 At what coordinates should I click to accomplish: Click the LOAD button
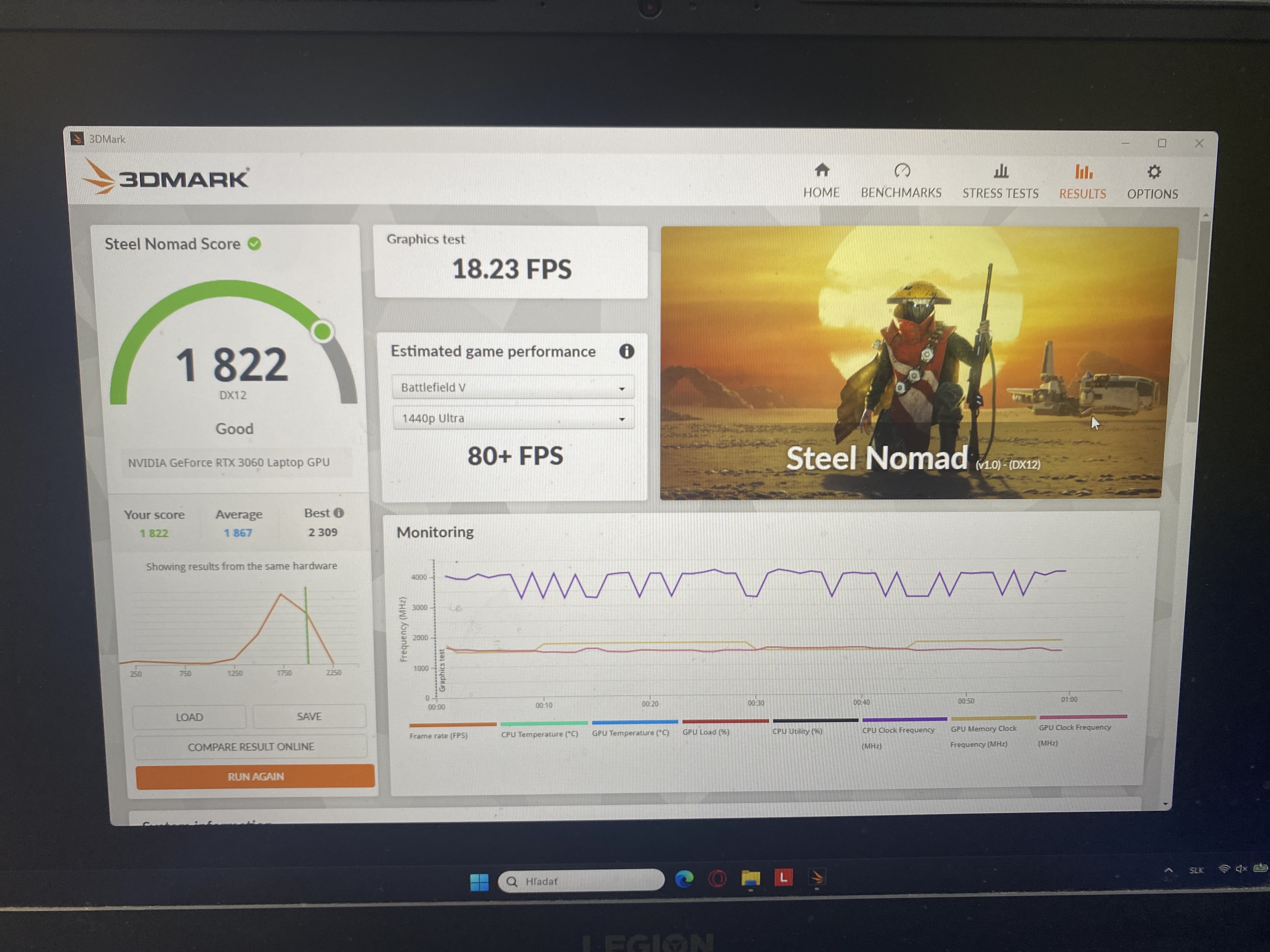point(190,717)
